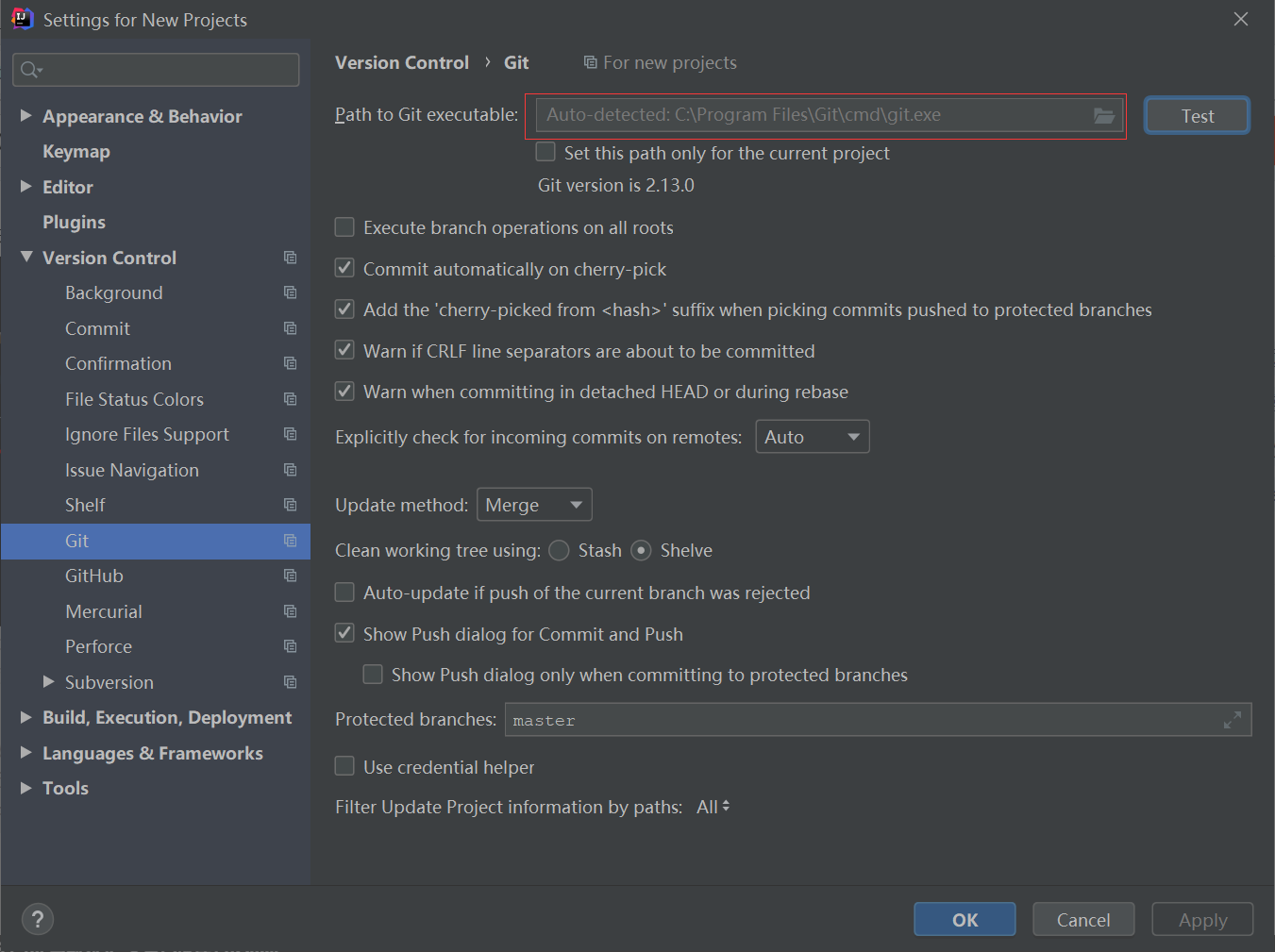Open the Mercurial settings item
The image size is (1275, 952).
click(104, 611)
